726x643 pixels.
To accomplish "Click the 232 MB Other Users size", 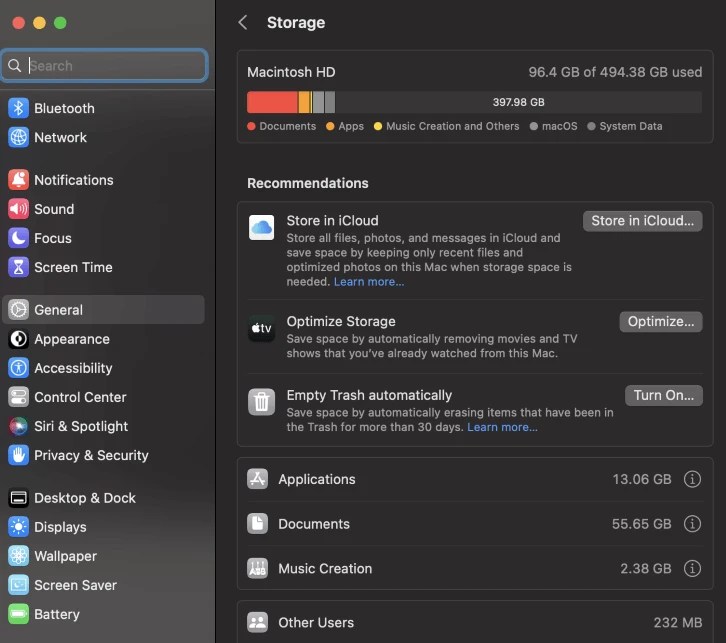I will pyautogui.click(x=678, y=623).
